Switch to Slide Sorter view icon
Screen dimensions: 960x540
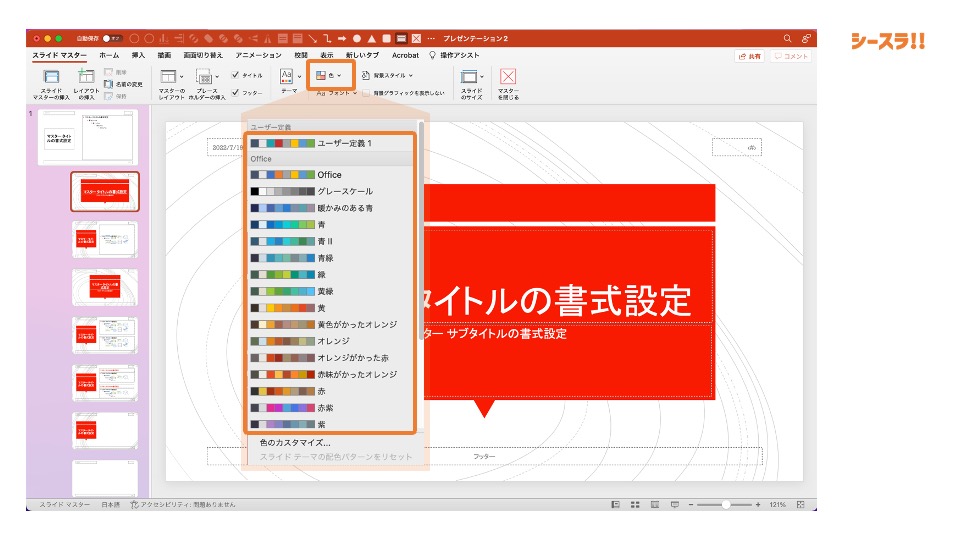point(635,504)
